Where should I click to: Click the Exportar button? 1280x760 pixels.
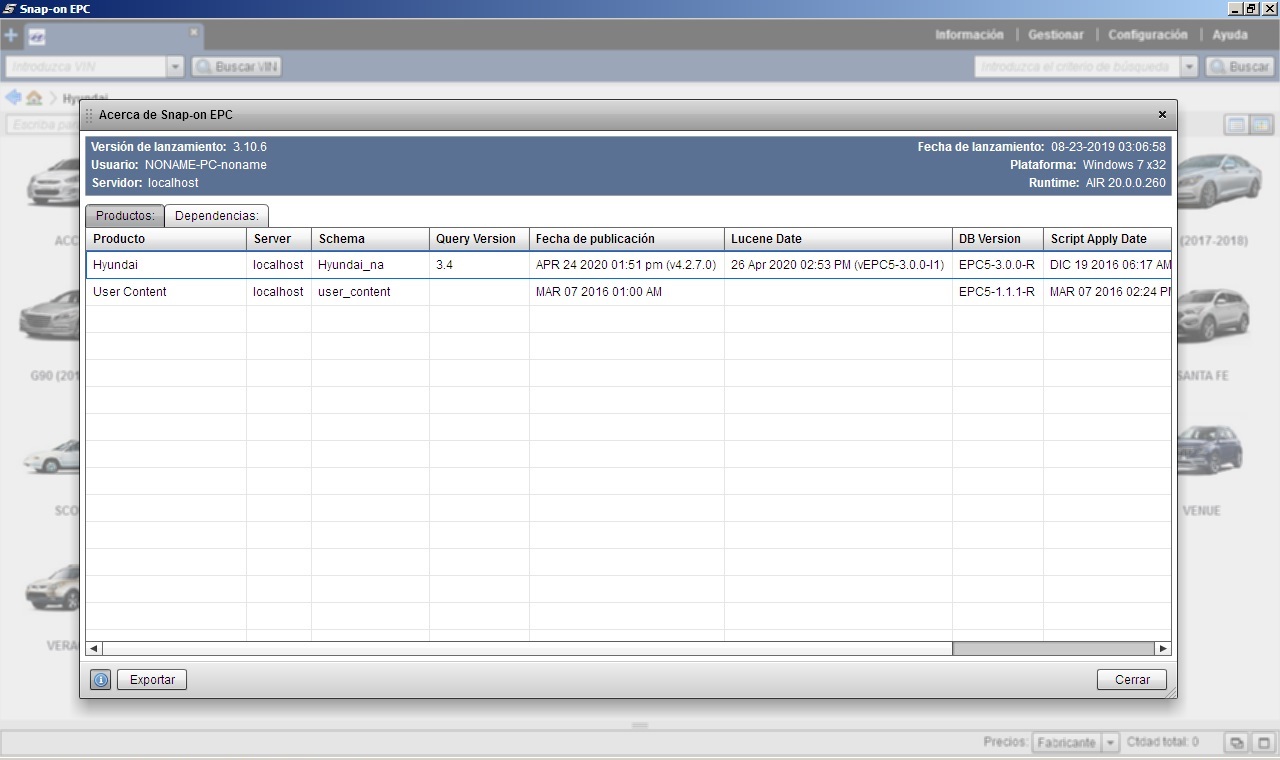[x=152, y=680]
